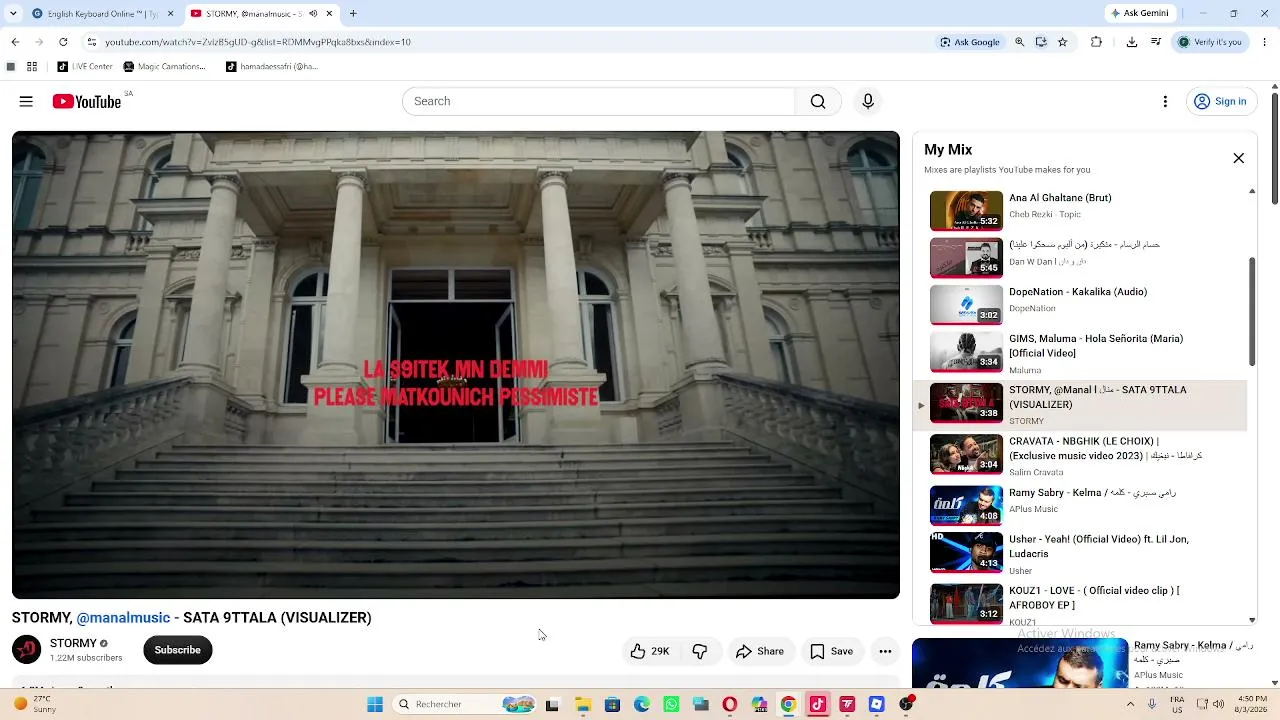
Task: Open WhatsApp from the taskbar
Action: click(x=671, y=704)
